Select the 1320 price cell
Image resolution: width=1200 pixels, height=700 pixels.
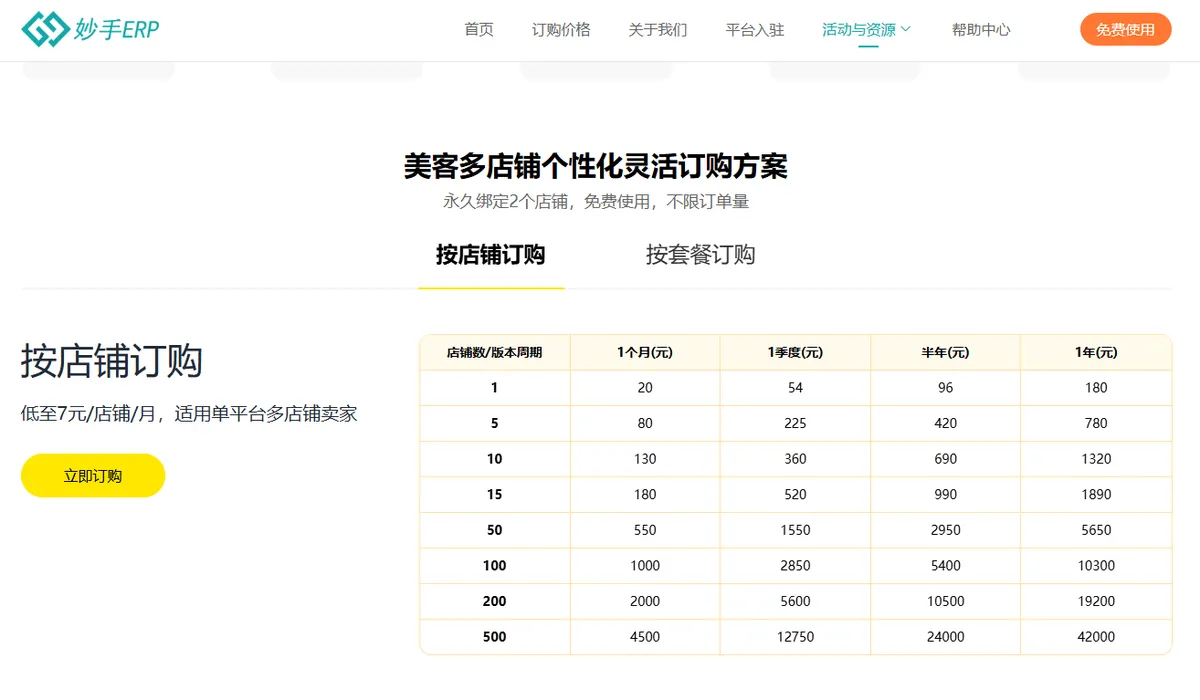1096,459
